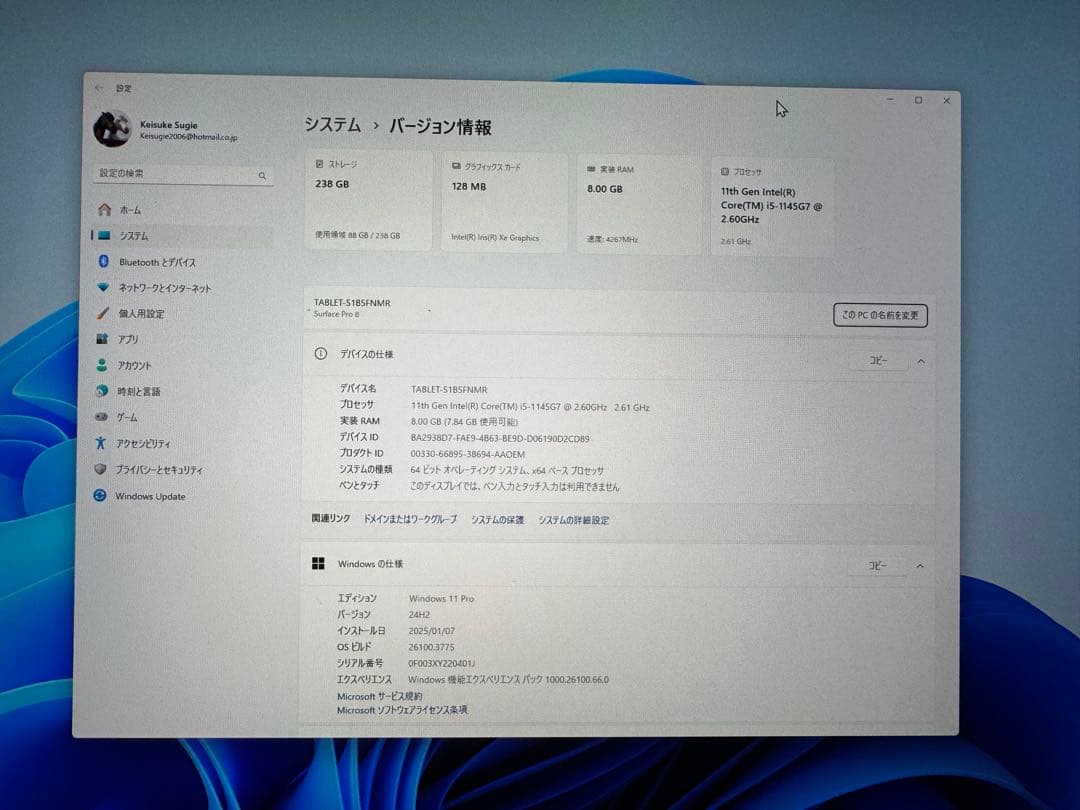Click inside the 設定の検索 search field
Viewport: 1080px width, 810px height.
180,174
